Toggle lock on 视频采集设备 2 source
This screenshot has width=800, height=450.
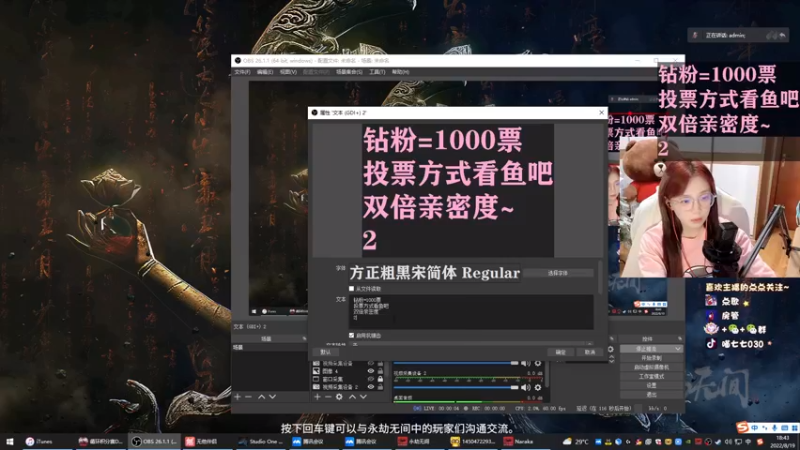click(x=380, y=387)
